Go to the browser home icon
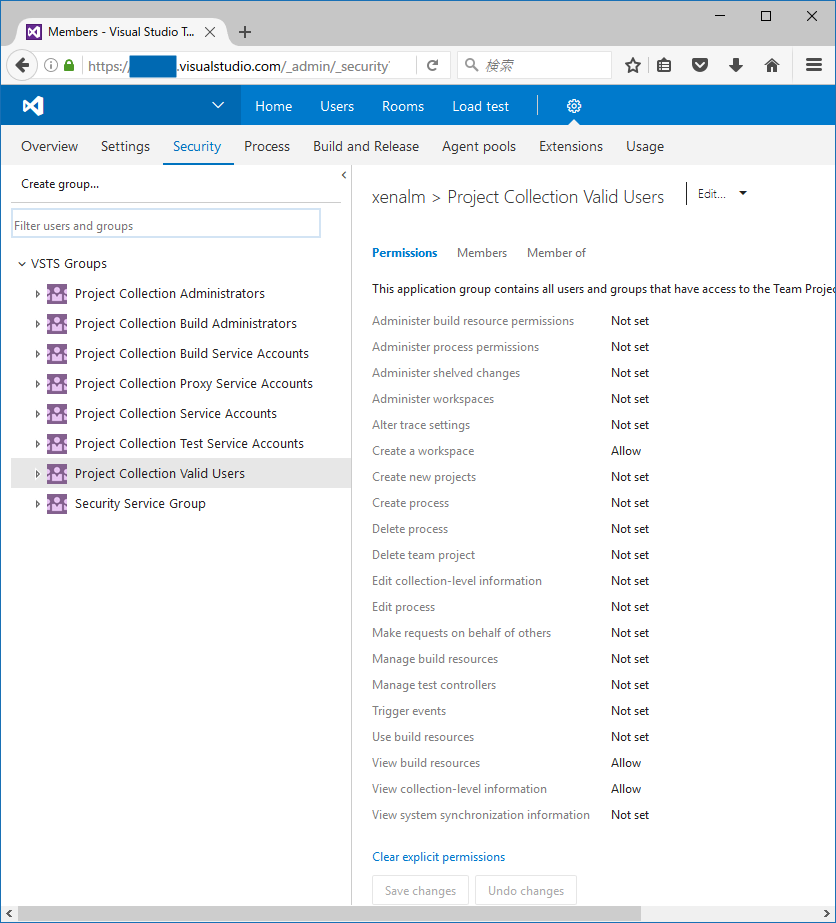The height and width of the screenshot is (923, 836). tap(772, 65)
